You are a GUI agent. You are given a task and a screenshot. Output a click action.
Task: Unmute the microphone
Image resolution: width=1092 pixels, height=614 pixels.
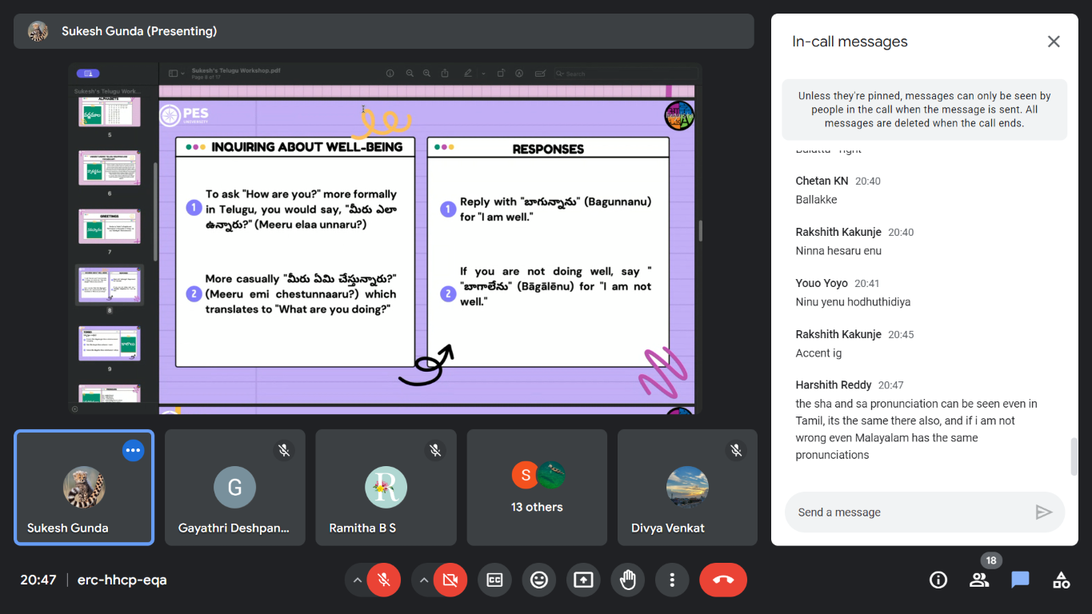(383, 580)
